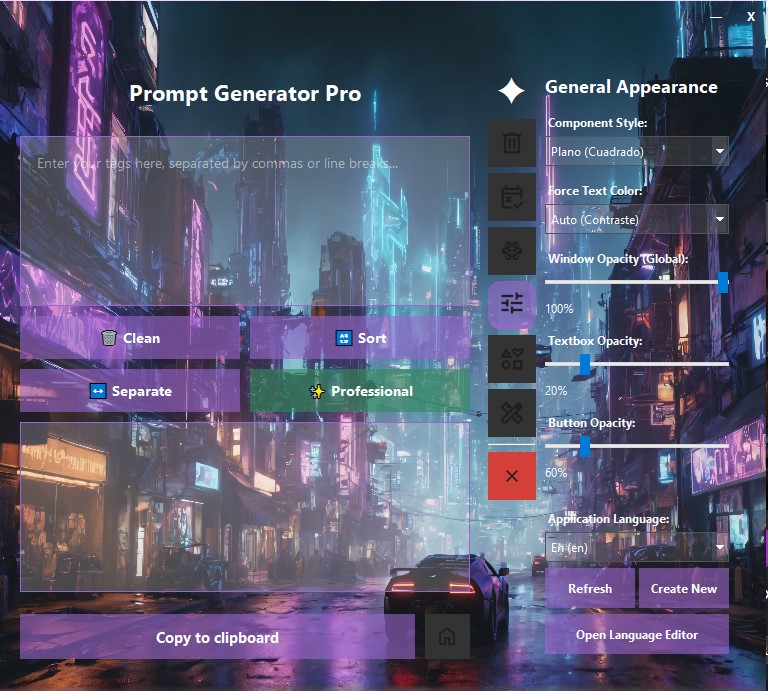
Task: Click the General Appearance heading
Action: 631,87
